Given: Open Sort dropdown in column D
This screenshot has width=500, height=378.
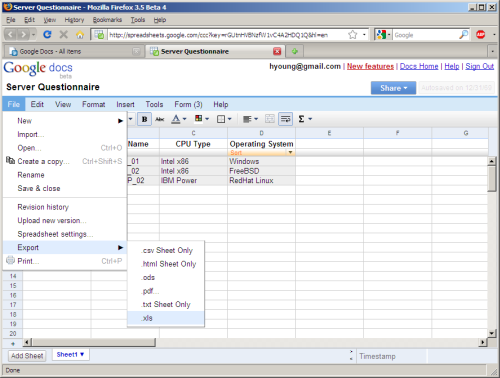Looking at the screenshot, I should point(290,153).
